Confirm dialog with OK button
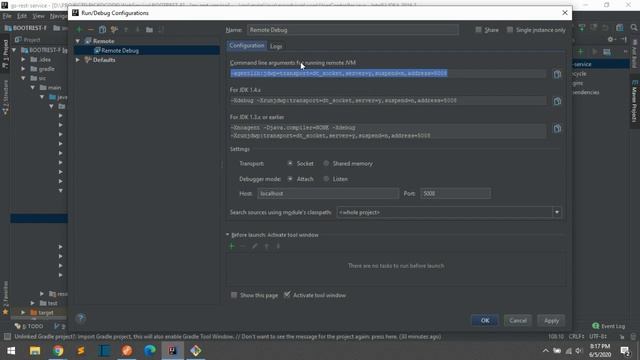The height and width of the screenshot is (360, 640). pos(484,320)
